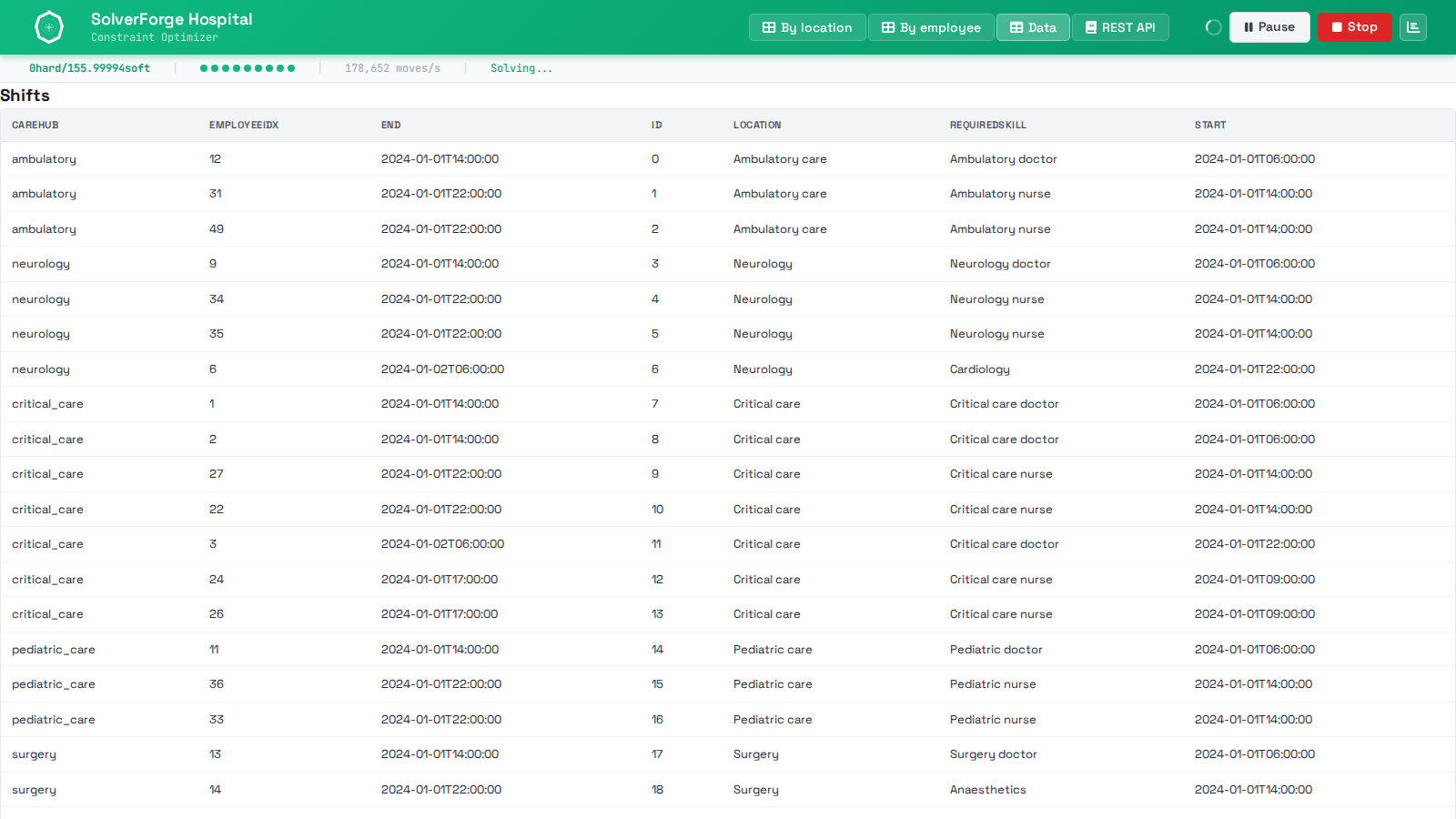Click employee index 34 cell
The height and width of the screenshot is (819, 1456).
[217, 299]
